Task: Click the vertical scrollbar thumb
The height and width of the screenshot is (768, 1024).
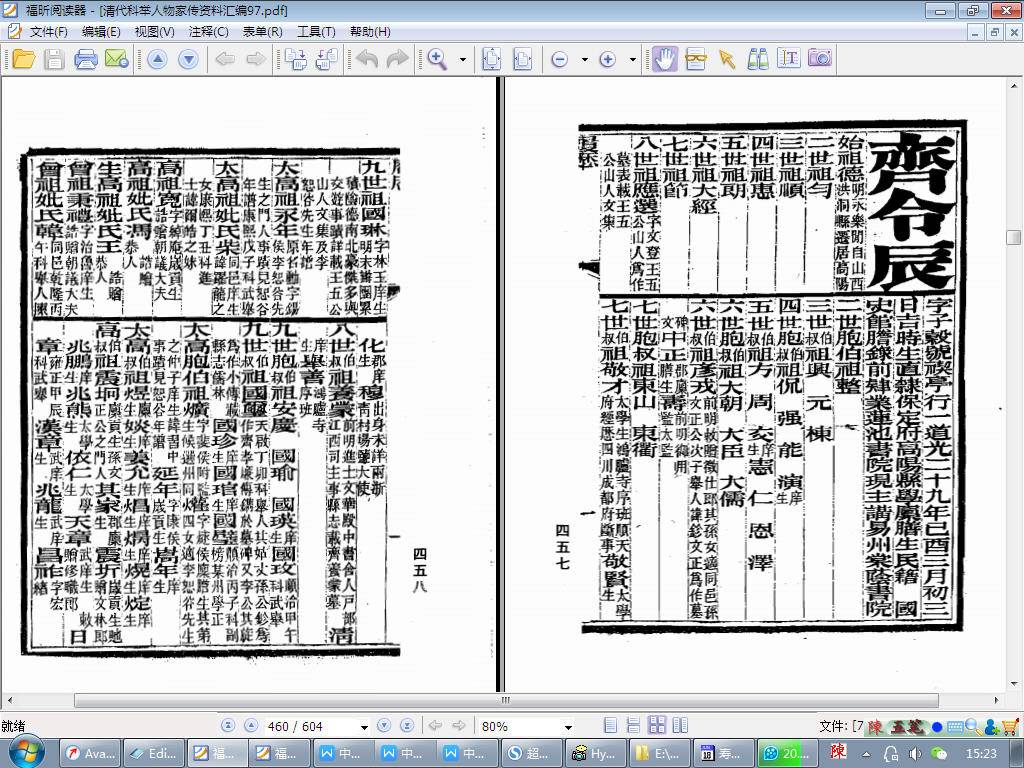Action: (1013, 238)
